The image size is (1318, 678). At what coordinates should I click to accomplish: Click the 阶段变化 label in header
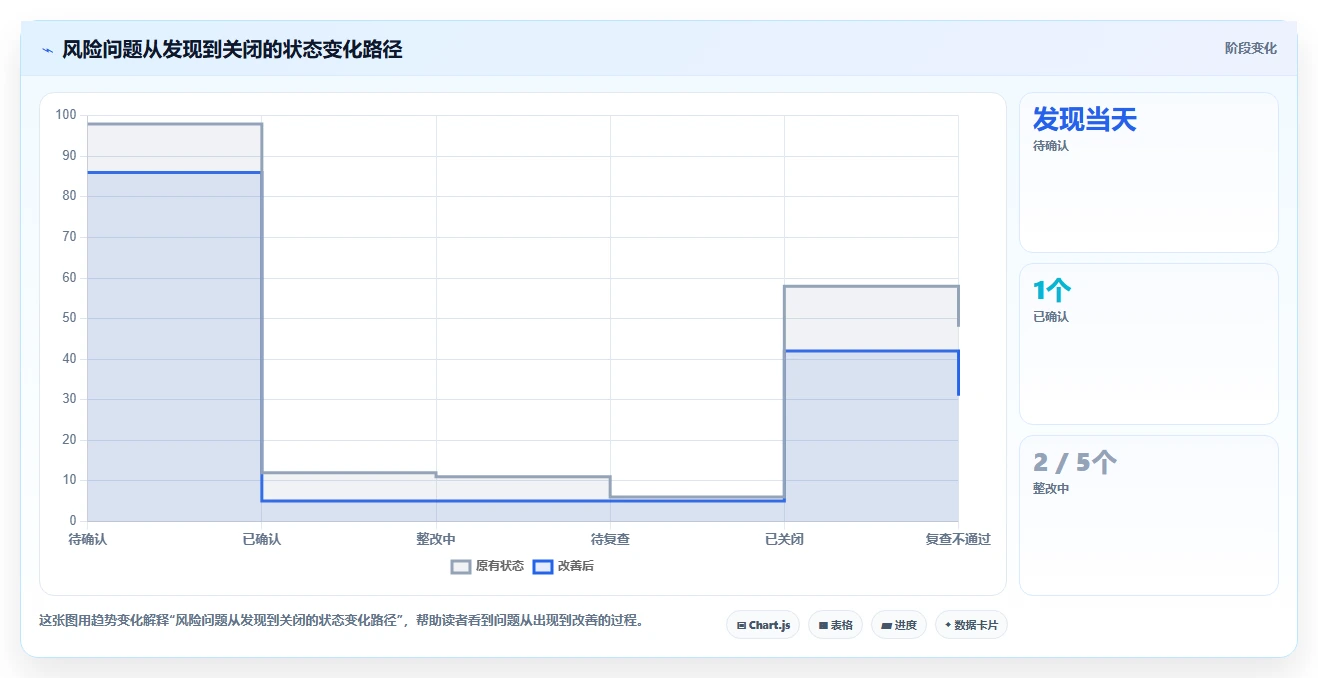click(1250, 48)
